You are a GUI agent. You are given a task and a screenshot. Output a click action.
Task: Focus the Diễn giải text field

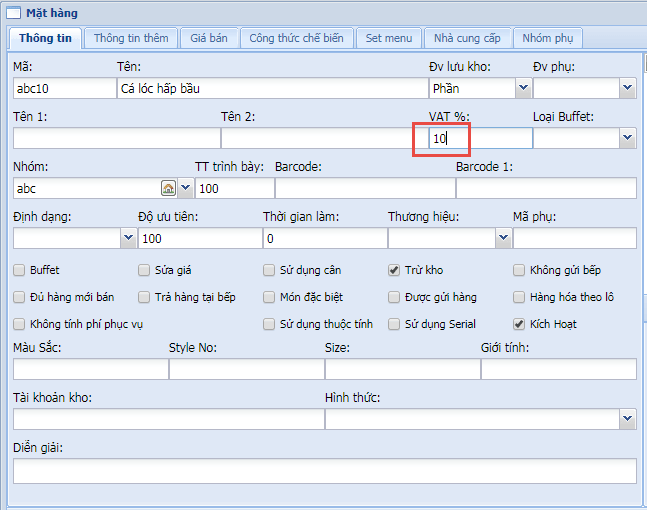coord(325,471)
